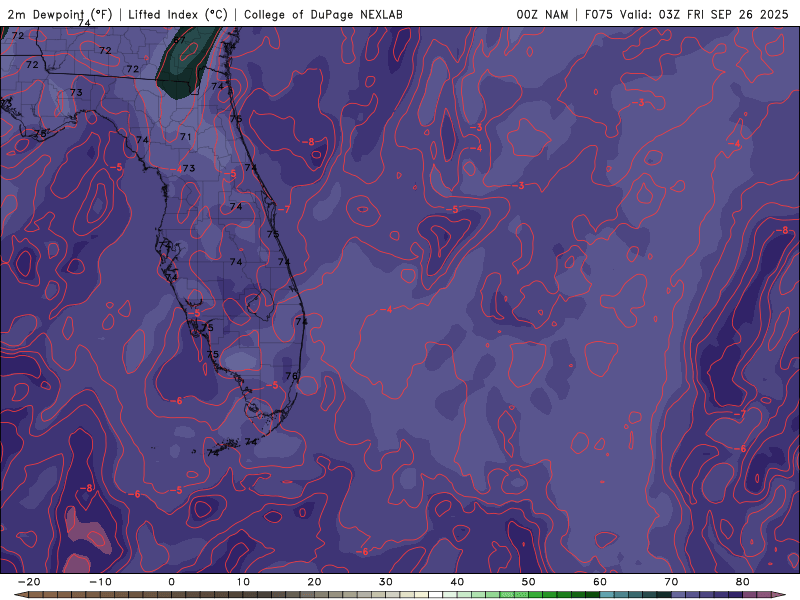The image size is (800, 600).
Task: Click the '0' tick label on the legend
Action: click(x=171, y=581)
